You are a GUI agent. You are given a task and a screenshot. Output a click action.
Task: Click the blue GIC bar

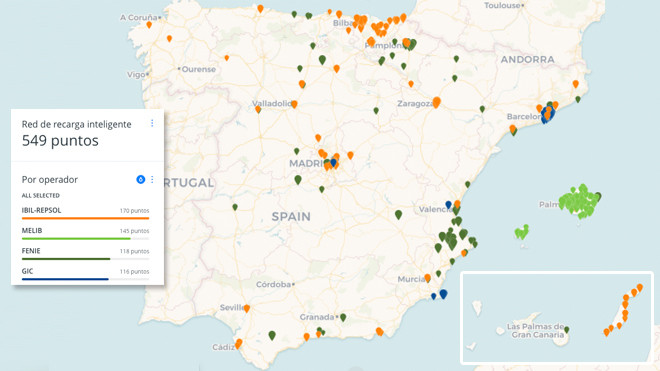[65, 279]
